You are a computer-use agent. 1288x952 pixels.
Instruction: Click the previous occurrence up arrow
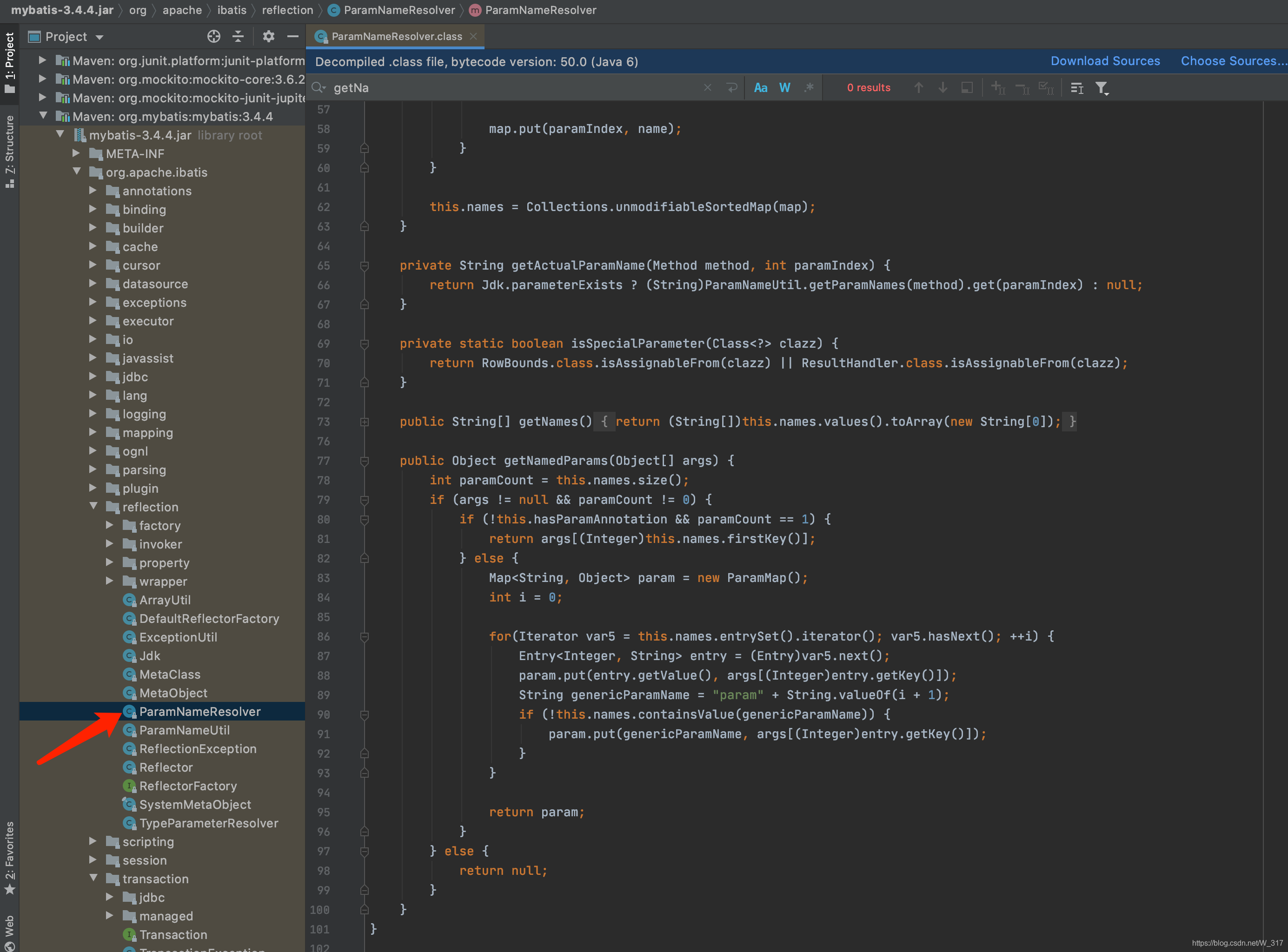(919, 87)
